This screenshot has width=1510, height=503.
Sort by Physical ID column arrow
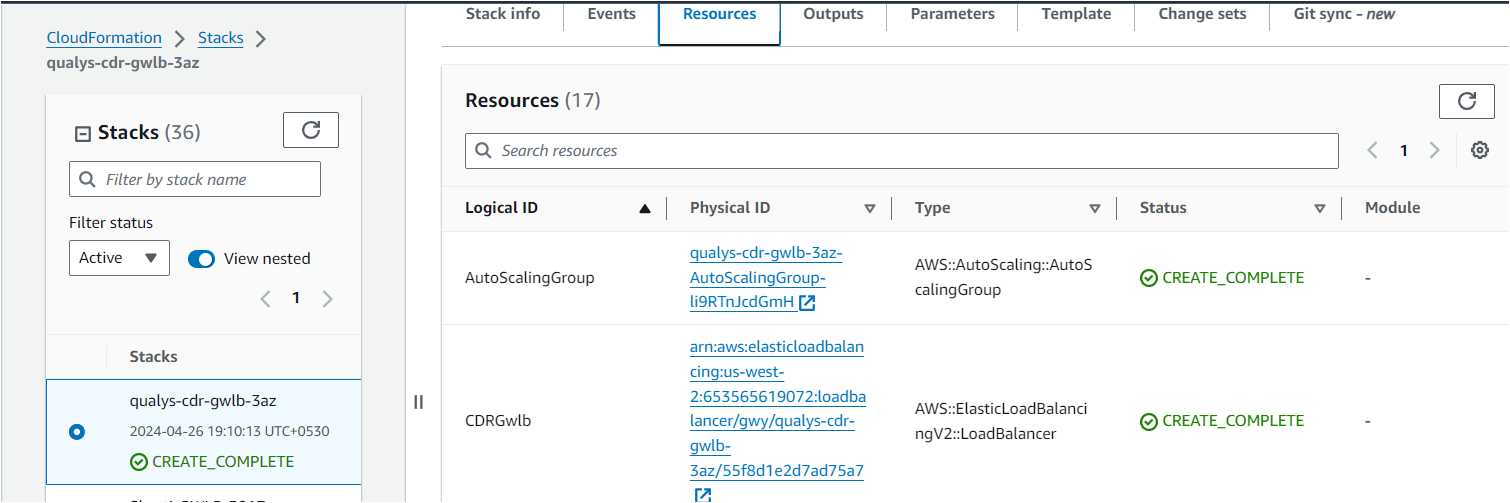869,209
